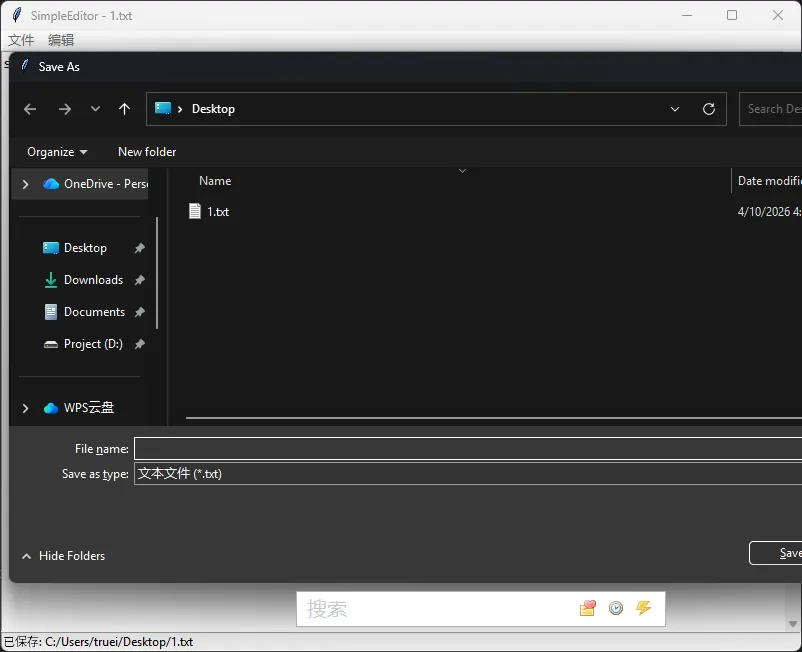Image resolution: width=802 pixels, height=652 pixels.
Task: Expand the address bar history dropdown
Action: click(x=675, y=109)
